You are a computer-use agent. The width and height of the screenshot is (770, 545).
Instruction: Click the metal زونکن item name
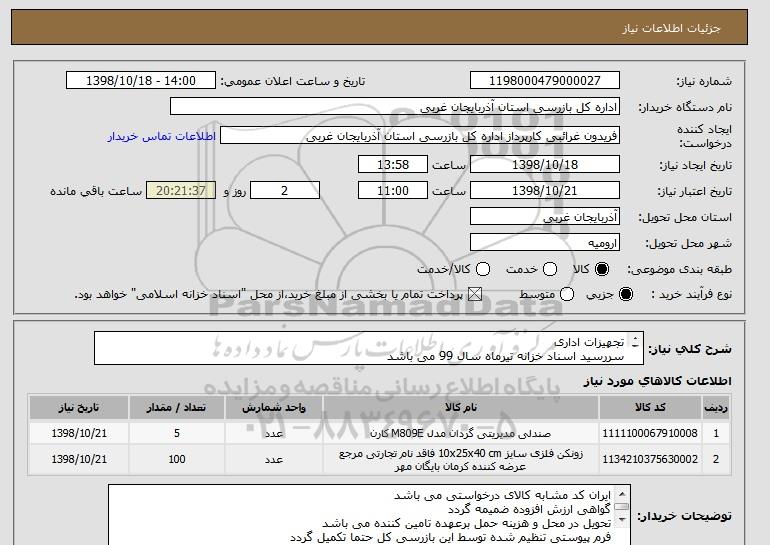tap(461, 460)
